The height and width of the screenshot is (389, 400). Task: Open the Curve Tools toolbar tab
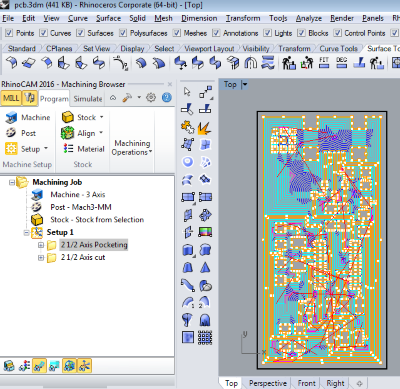tap(338, 49)
